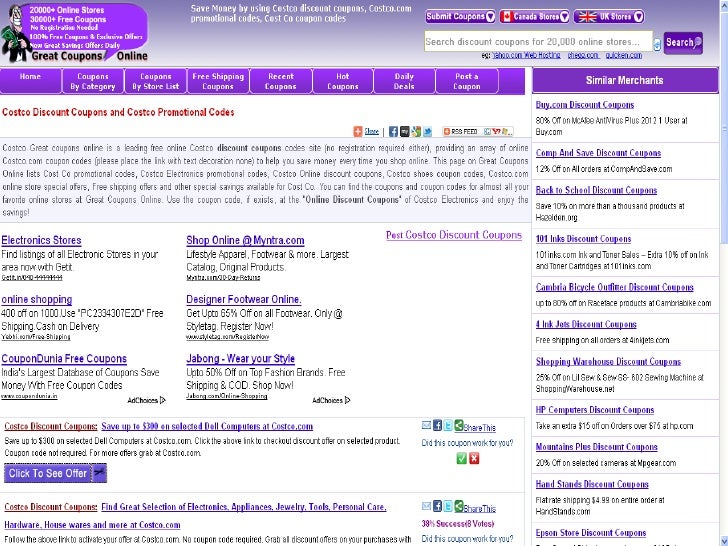Click ShareThis text link for Dell coupon
728x546 pixels.
480,428
